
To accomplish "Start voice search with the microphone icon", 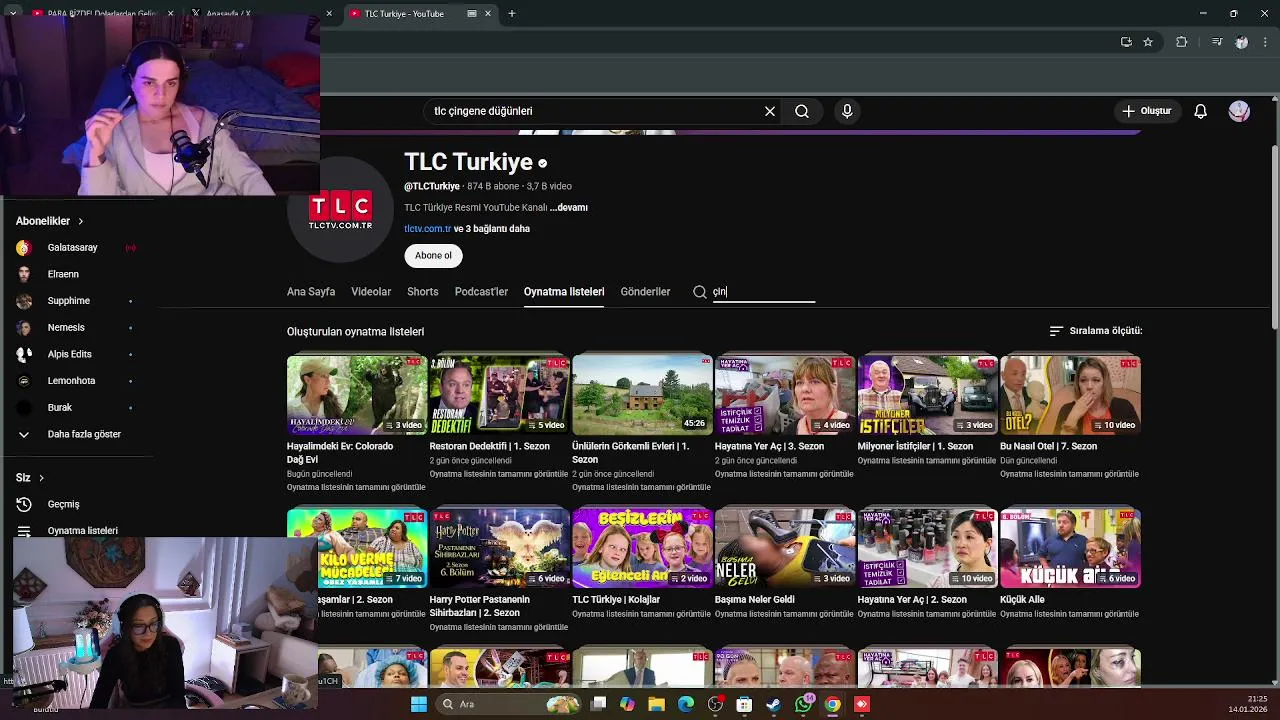I will (847, 111).
